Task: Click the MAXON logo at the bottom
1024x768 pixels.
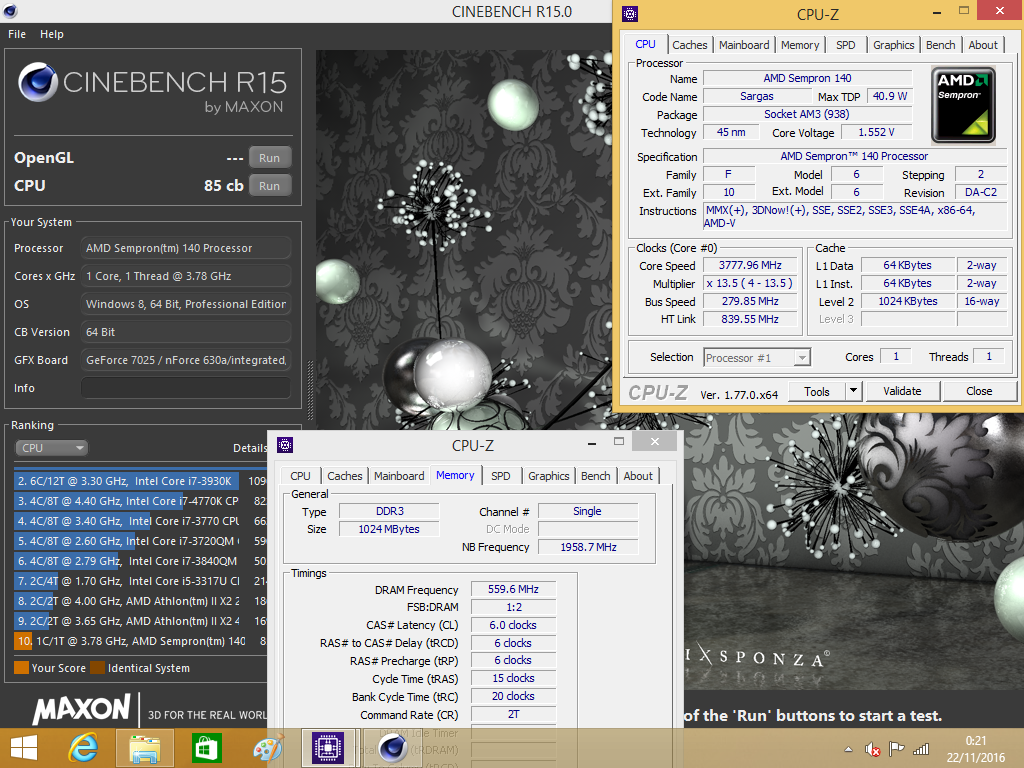Action: [82, 709]
